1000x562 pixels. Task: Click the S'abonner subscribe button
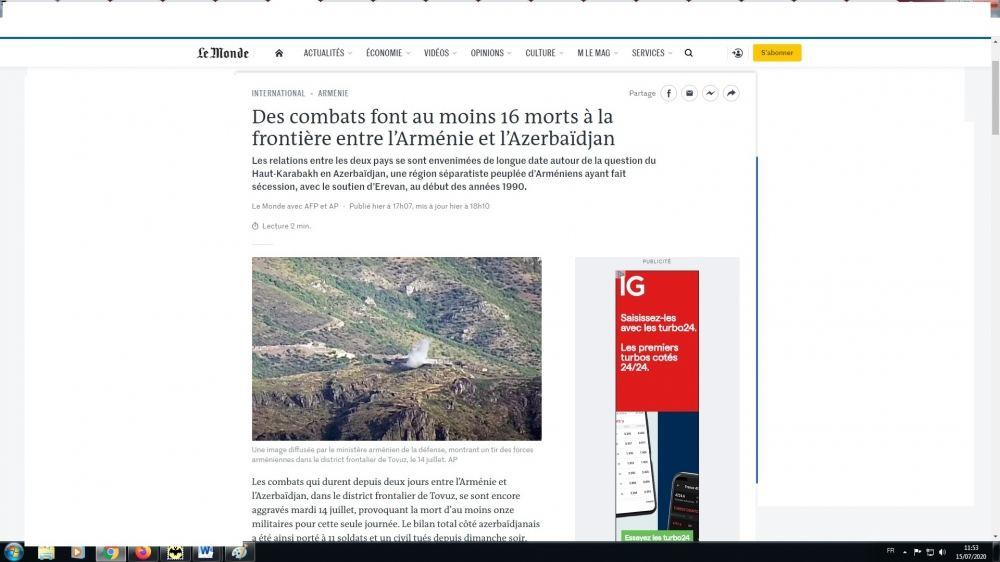(x=777, y=53)
